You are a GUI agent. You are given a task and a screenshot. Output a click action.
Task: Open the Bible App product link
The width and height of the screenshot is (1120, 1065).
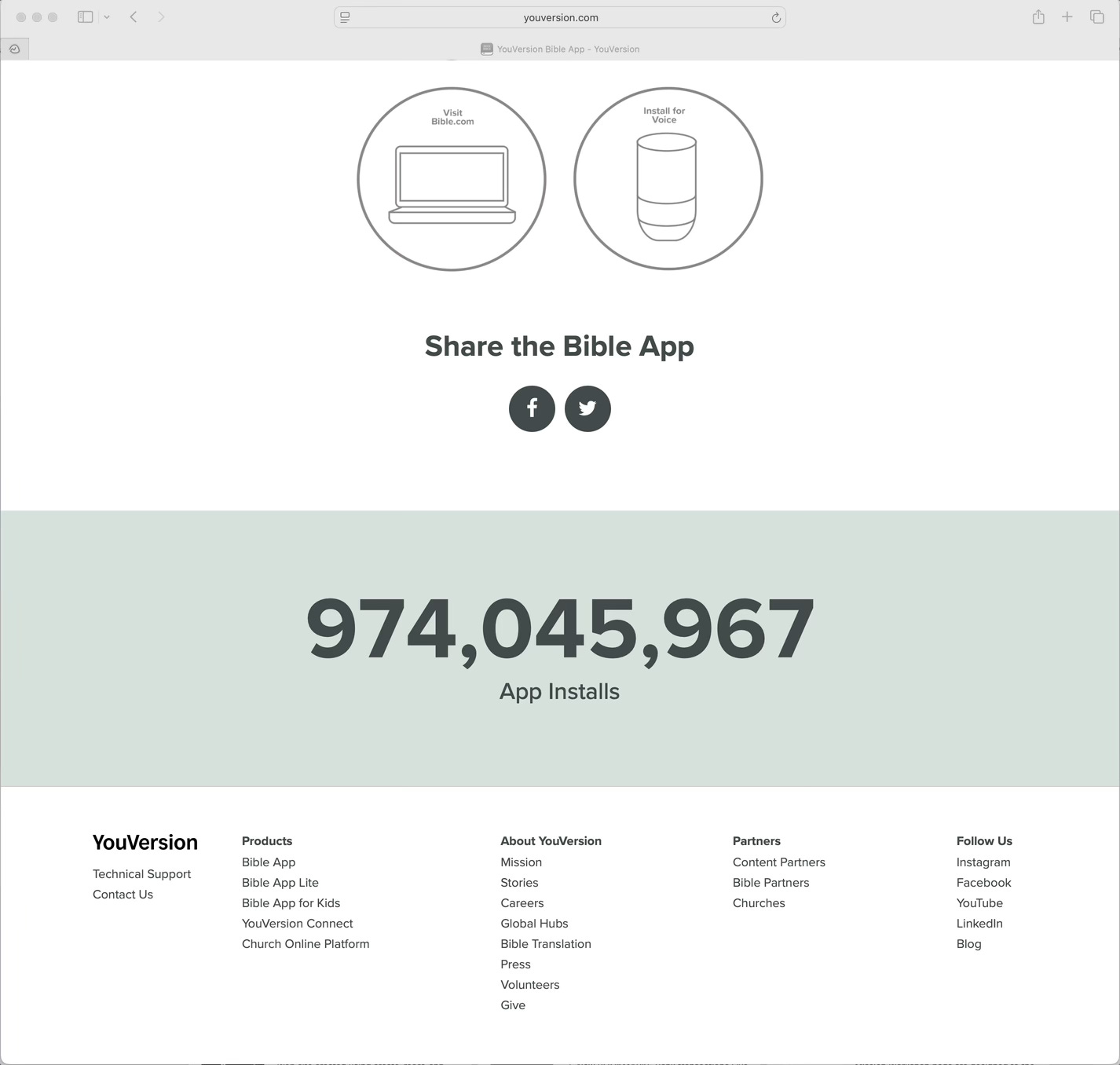(269, 862)
